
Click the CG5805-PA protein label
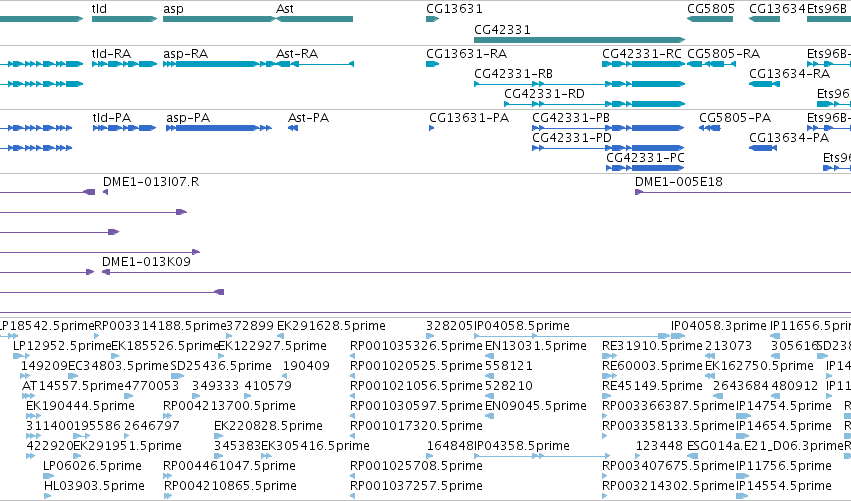(x=735, y=118)
